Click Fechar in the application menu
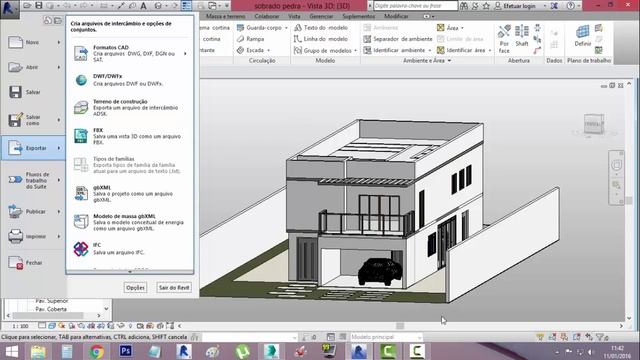The height and width of the screenshot is (360, 640). [33, 263]
